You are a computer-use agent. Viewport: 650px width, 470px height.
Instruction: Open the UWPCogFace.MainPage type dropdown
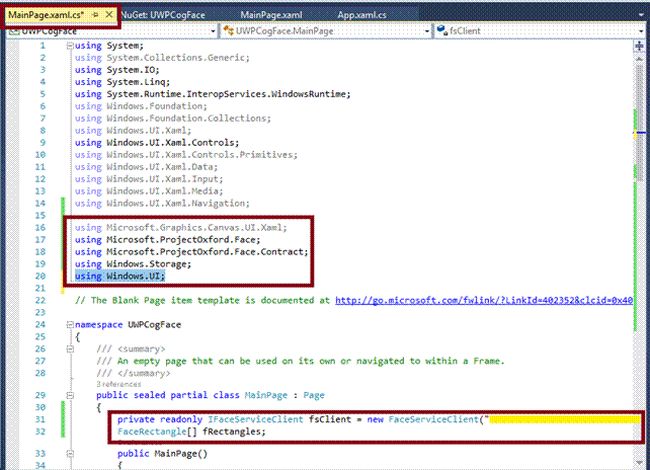point(427,31)
